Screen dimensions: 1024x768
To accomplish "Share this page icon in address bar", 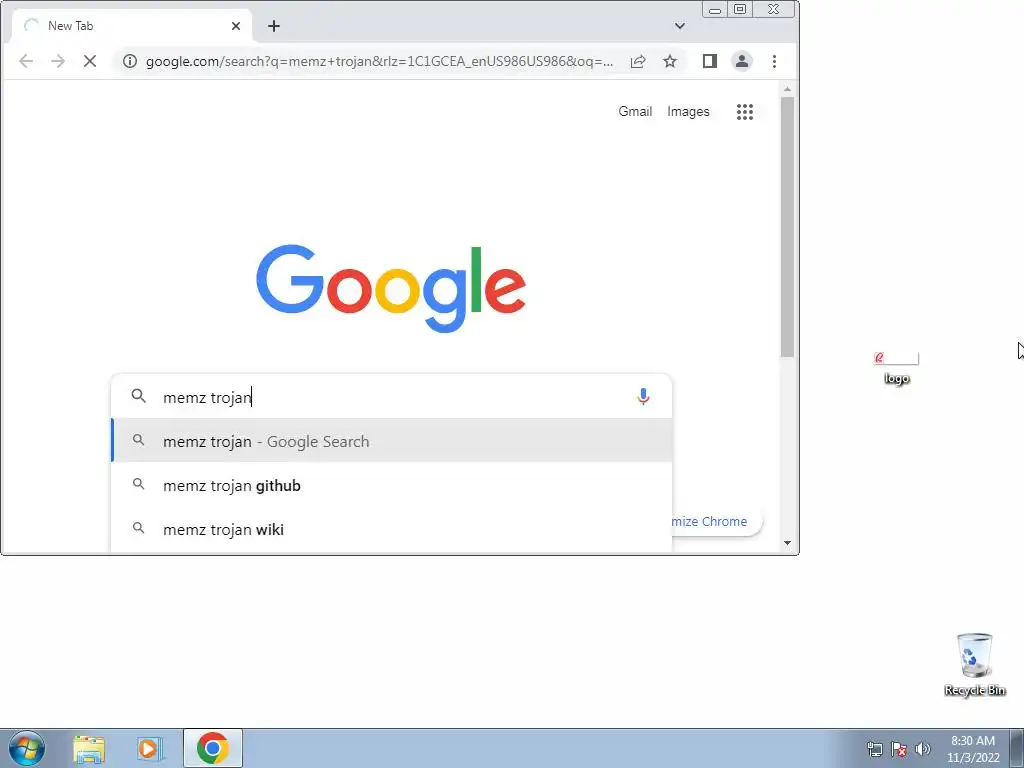I will [638, 61].
